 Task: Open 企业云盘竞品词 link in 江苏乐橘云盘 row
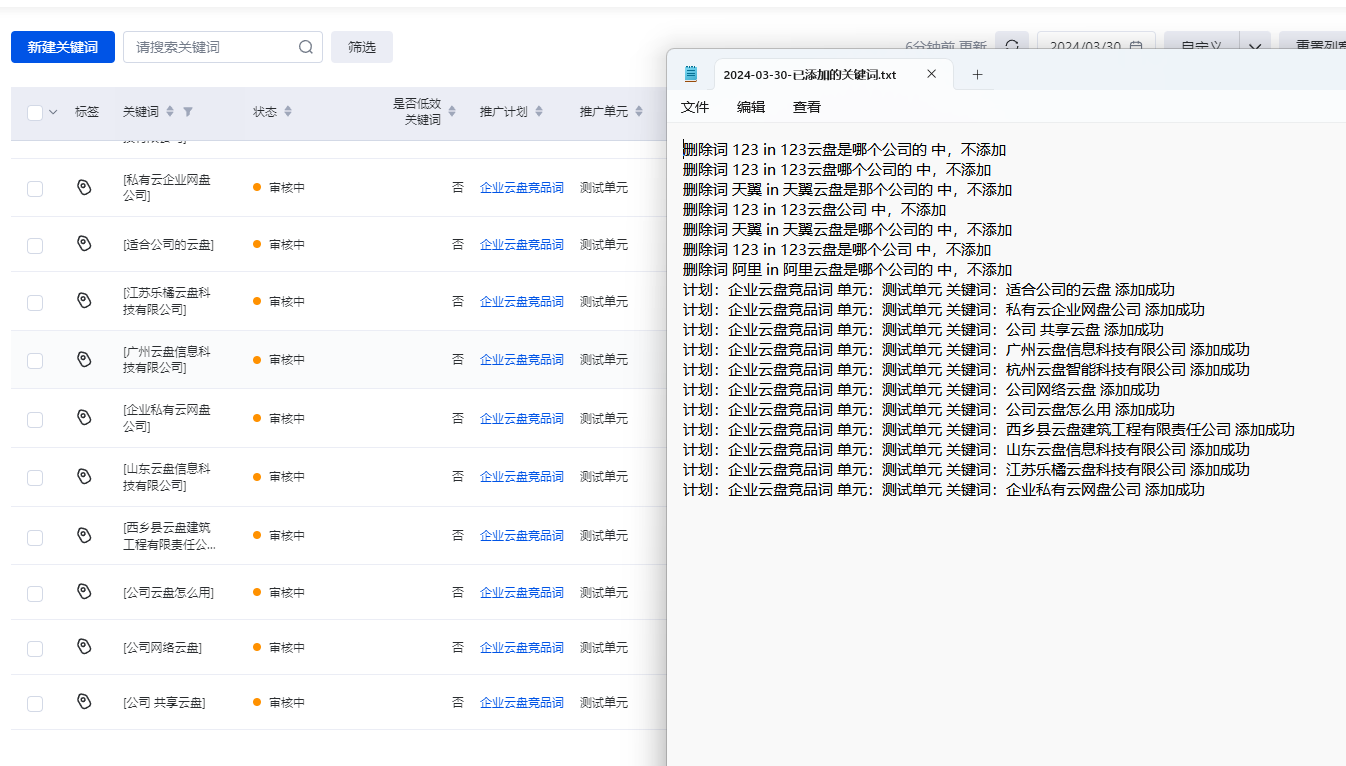pyautogui.click(x=522, y=301)
